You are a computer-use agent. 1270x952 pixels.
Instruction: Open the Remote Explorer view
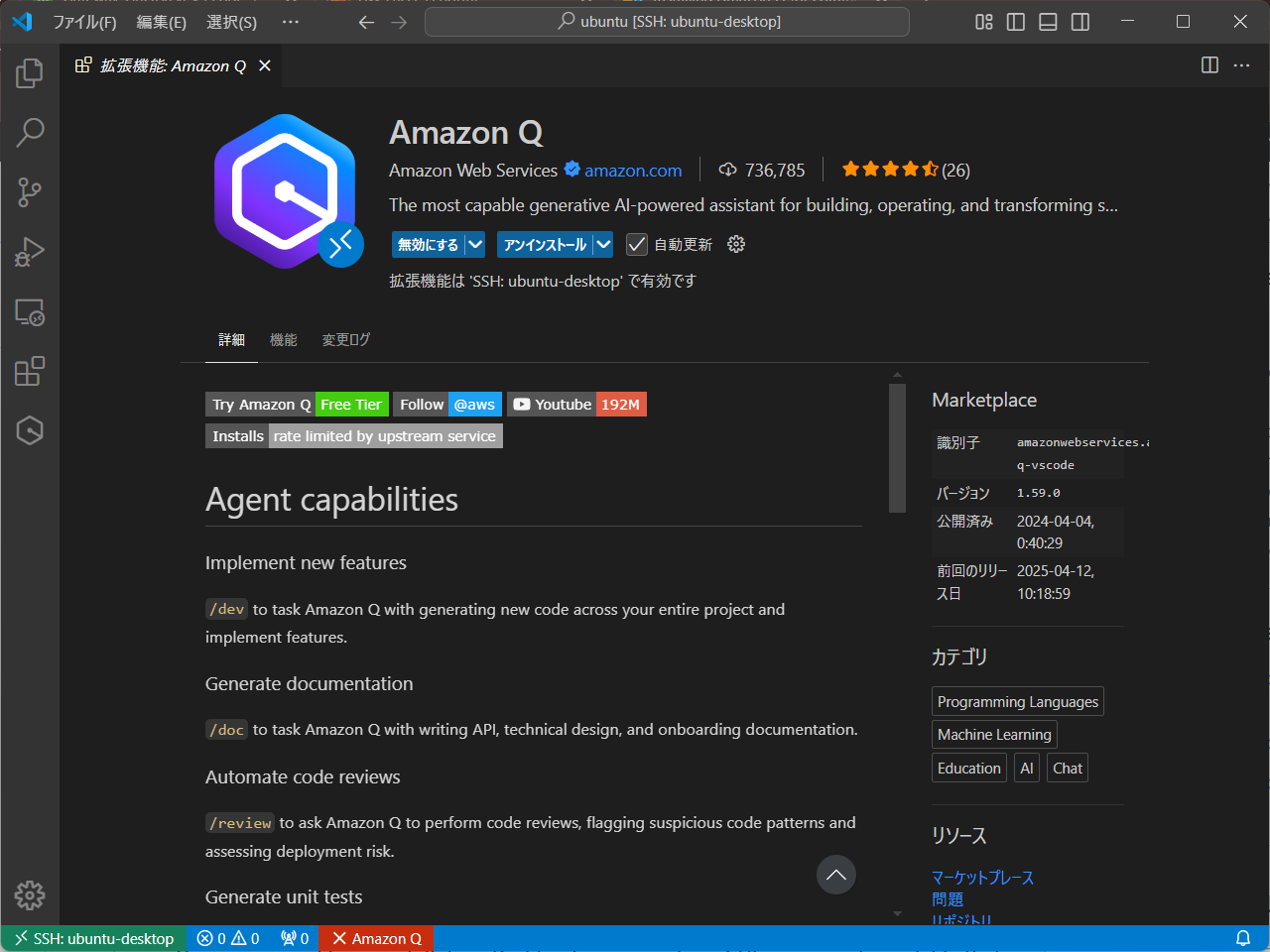30,312
